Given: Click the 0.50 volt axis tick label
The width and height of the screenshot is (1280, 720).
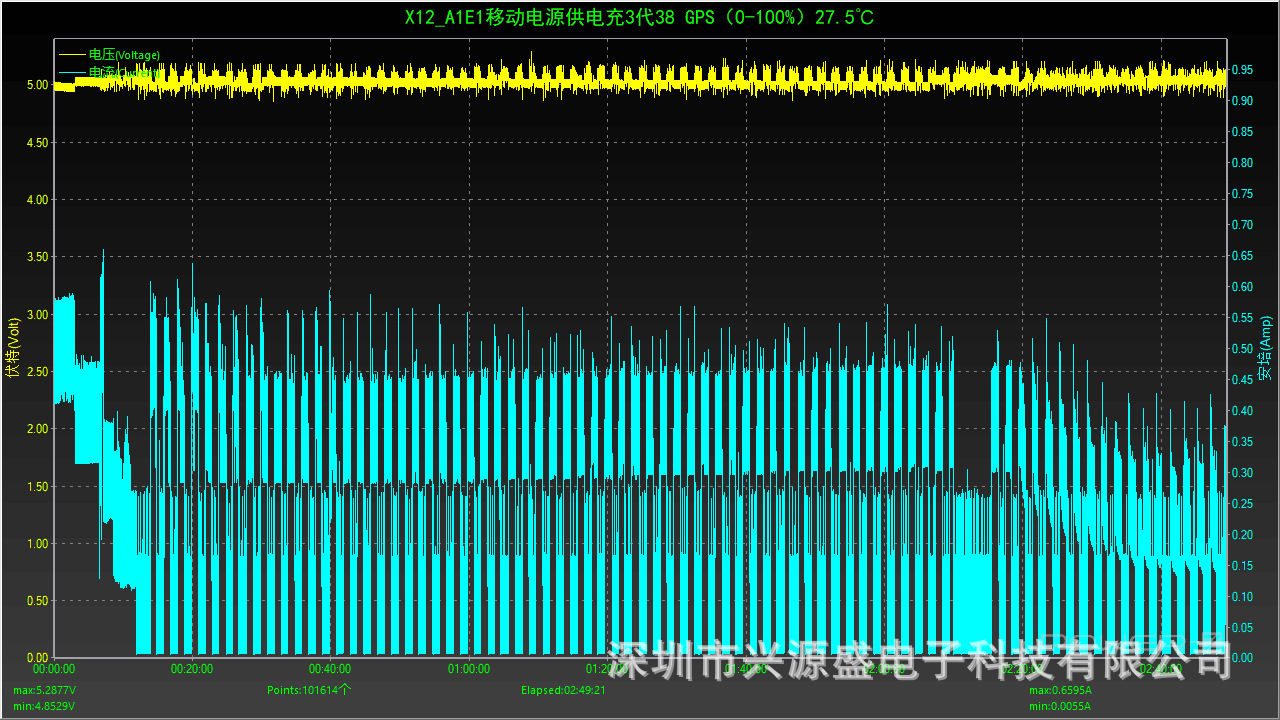Looking at the screenshot, I should coord(37,601).
